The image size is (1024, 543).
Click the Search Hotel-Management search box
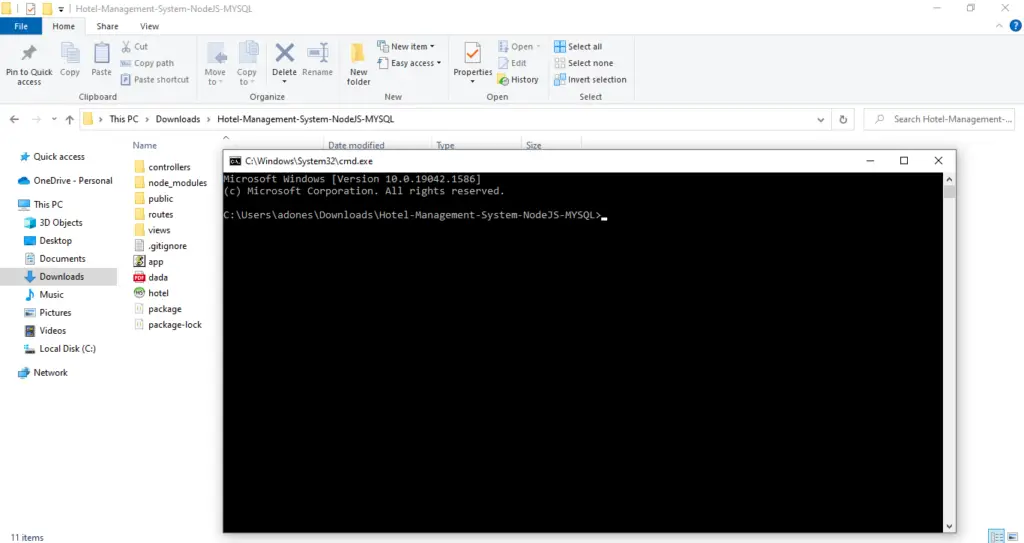[x=945, y=119]
